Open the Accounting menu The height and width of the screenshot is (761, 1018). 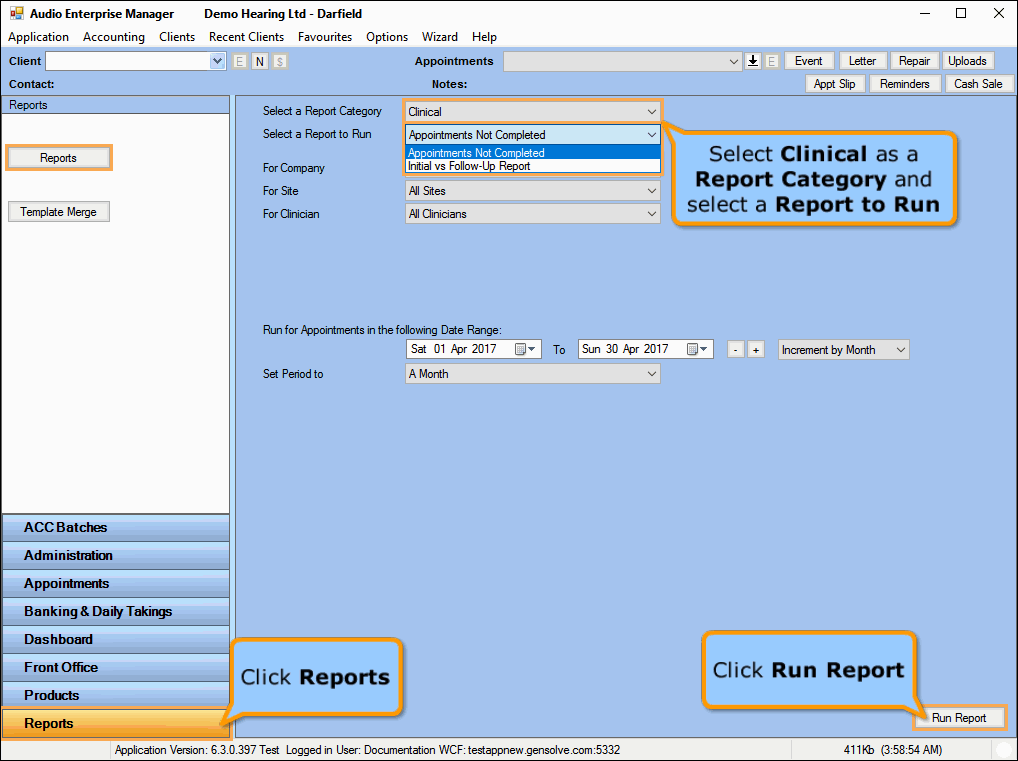click(x=114, y=37)
